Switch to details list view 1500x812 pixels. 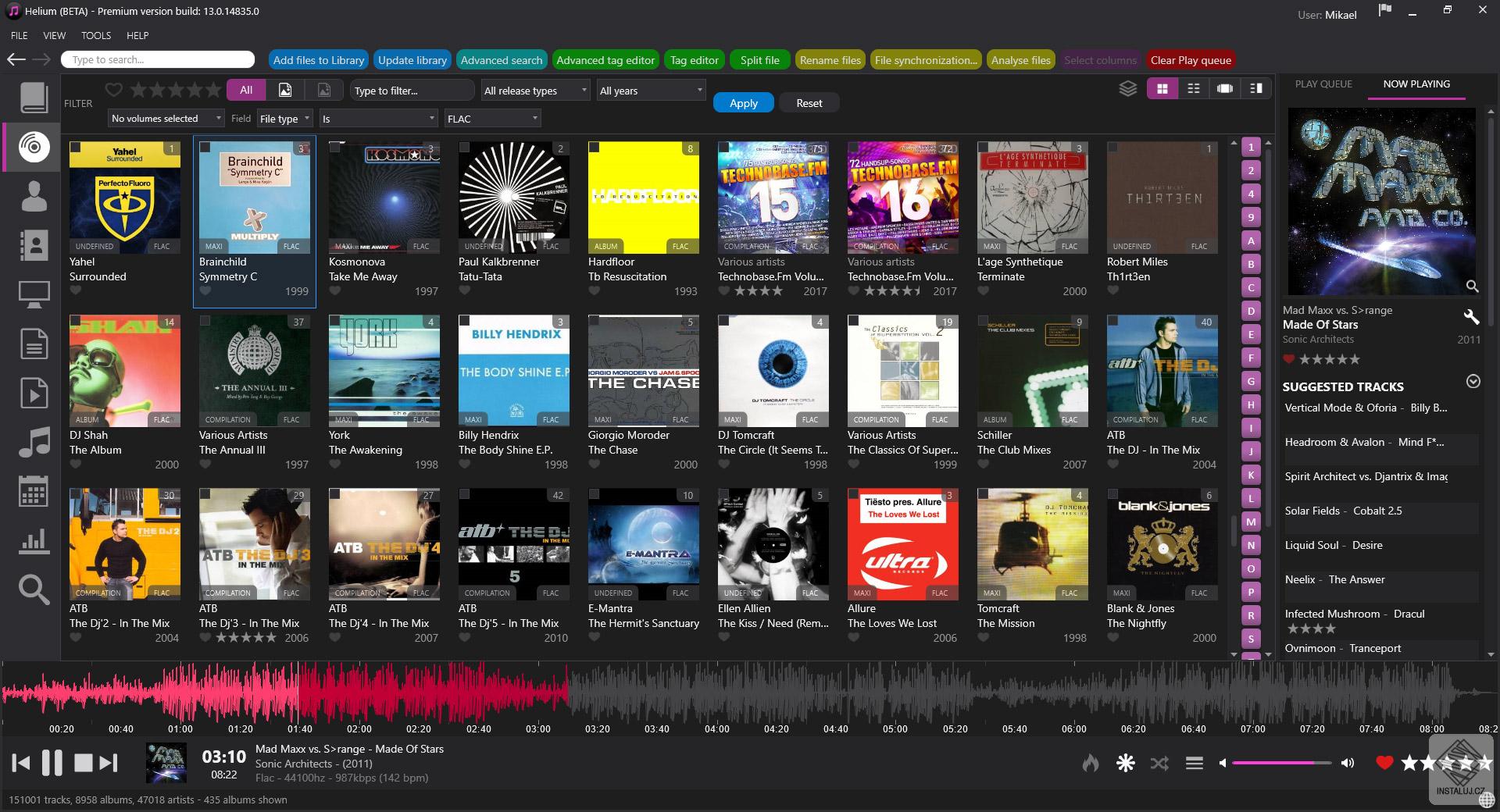(1194, 89)
